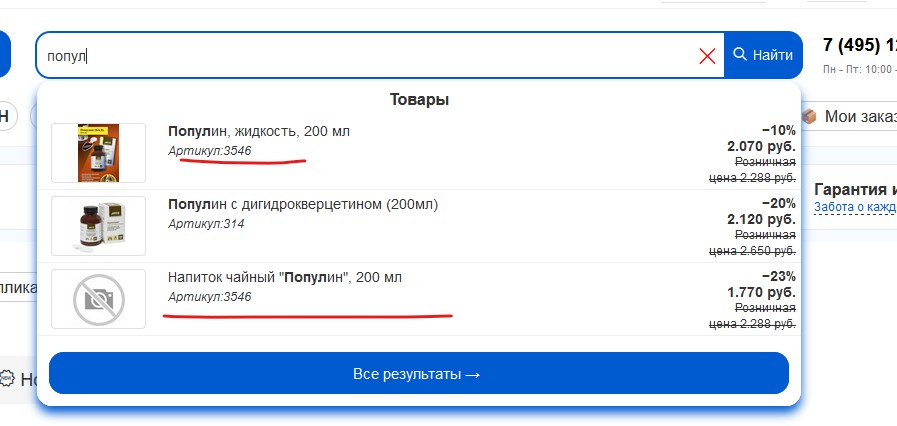Open Популин с дигидрокверцетином product image
The image size is (897, 426).
[x=98, y=226]
